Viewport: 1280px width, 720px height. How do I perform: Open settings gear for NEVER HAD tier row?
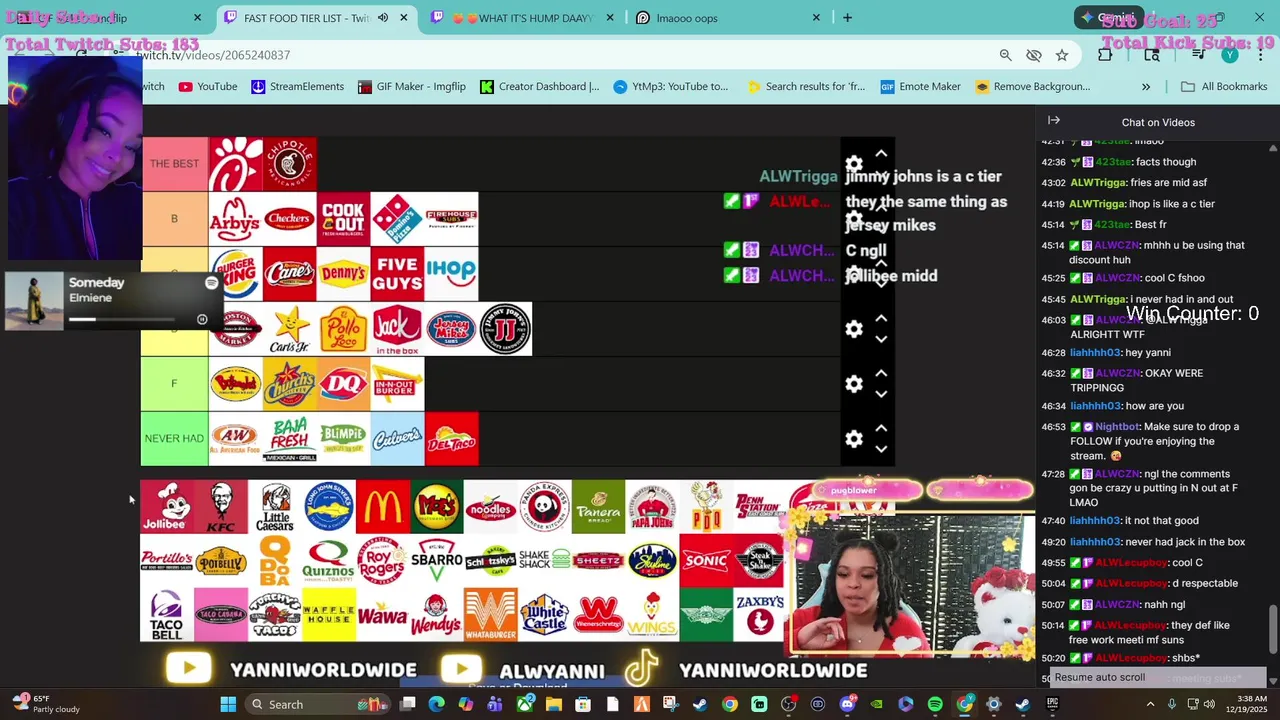click(854, 439)
